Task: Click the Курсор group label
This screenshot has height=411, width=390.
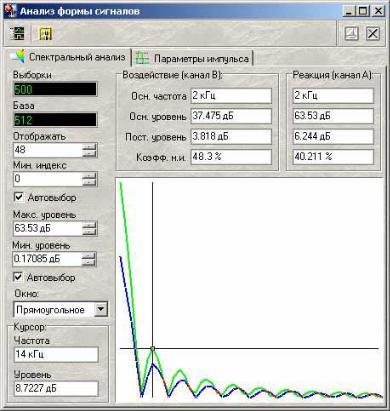Action: (x=30, y=327)
